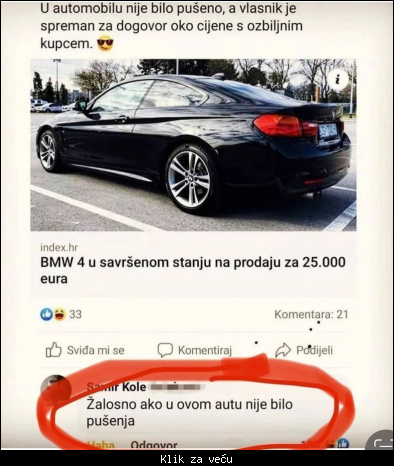
Task: Open the index.hr source link
Action: click(x=59, y=247)
